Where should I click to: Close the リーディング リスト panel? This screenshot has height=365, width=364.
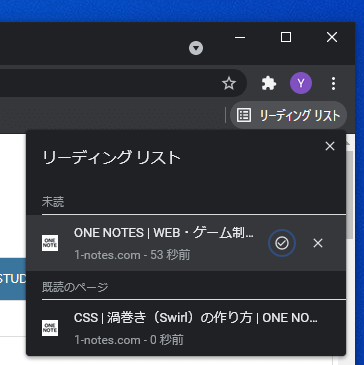(x=330, y=146)
